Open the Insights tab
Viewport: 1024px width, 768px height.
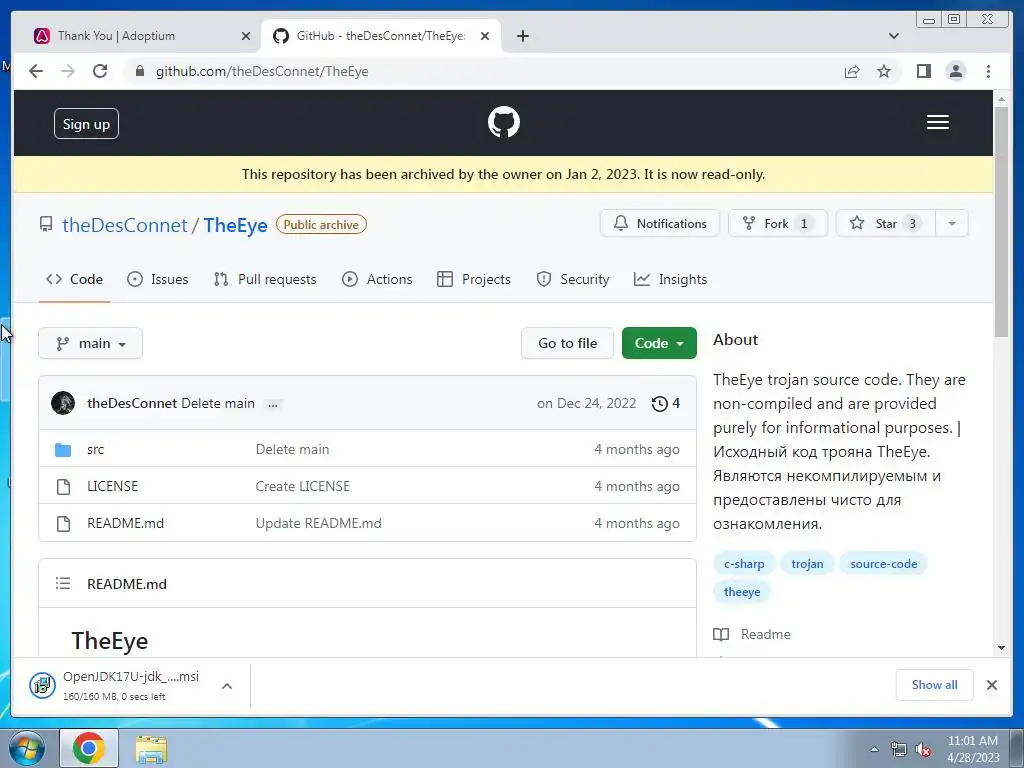click(670, 280)
